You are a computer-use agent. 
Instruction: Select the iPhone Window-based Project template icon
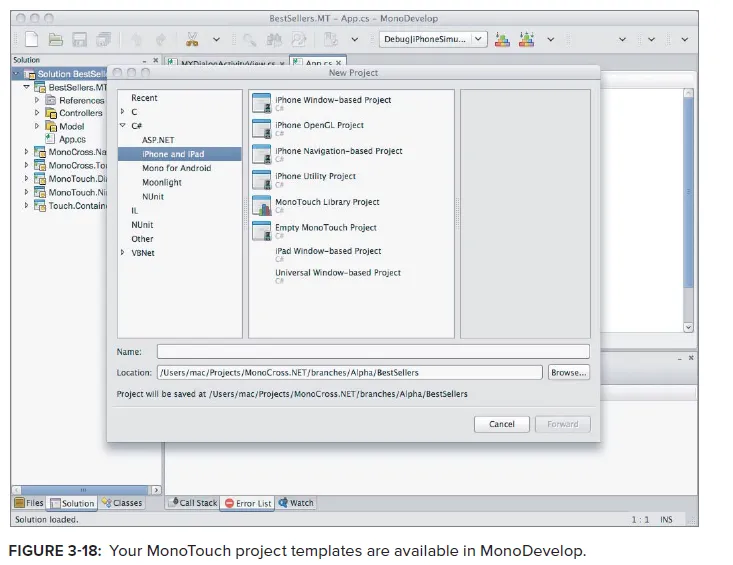coord(261,103)
